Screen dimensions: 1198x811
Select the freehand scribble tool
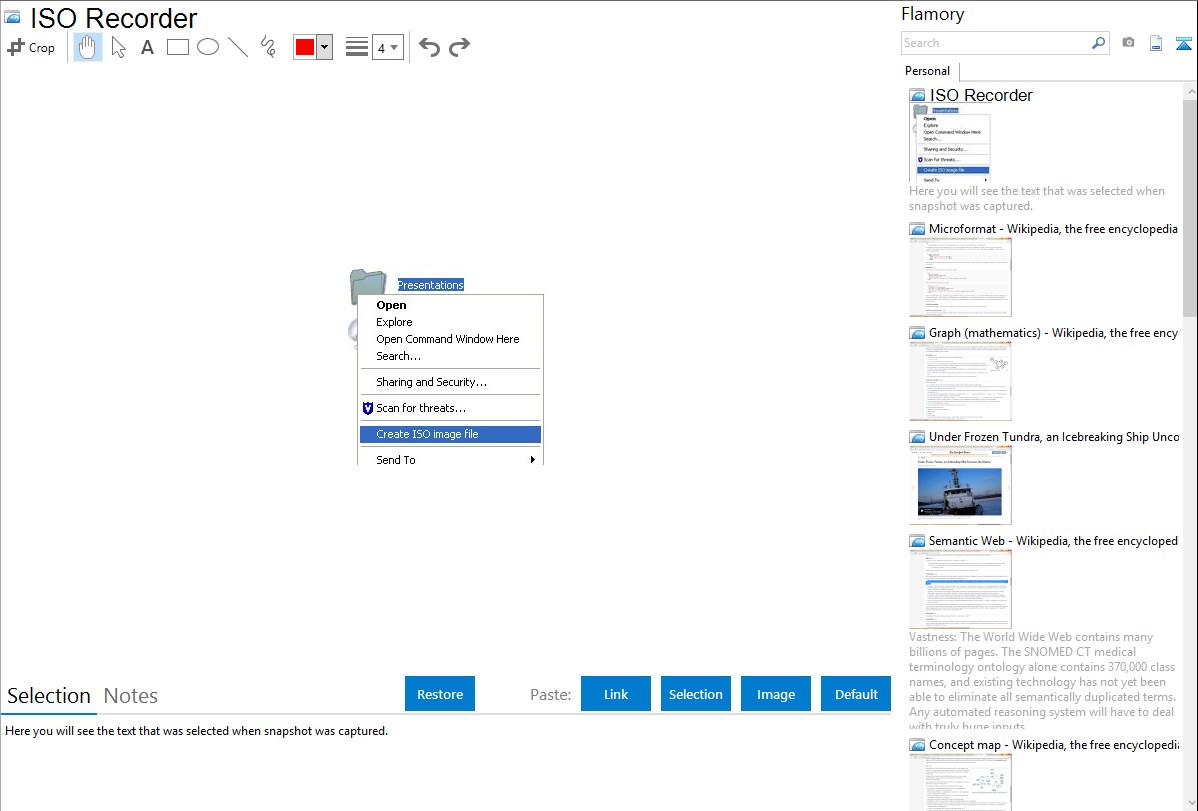pyautogui.click(x=268, y=47)
